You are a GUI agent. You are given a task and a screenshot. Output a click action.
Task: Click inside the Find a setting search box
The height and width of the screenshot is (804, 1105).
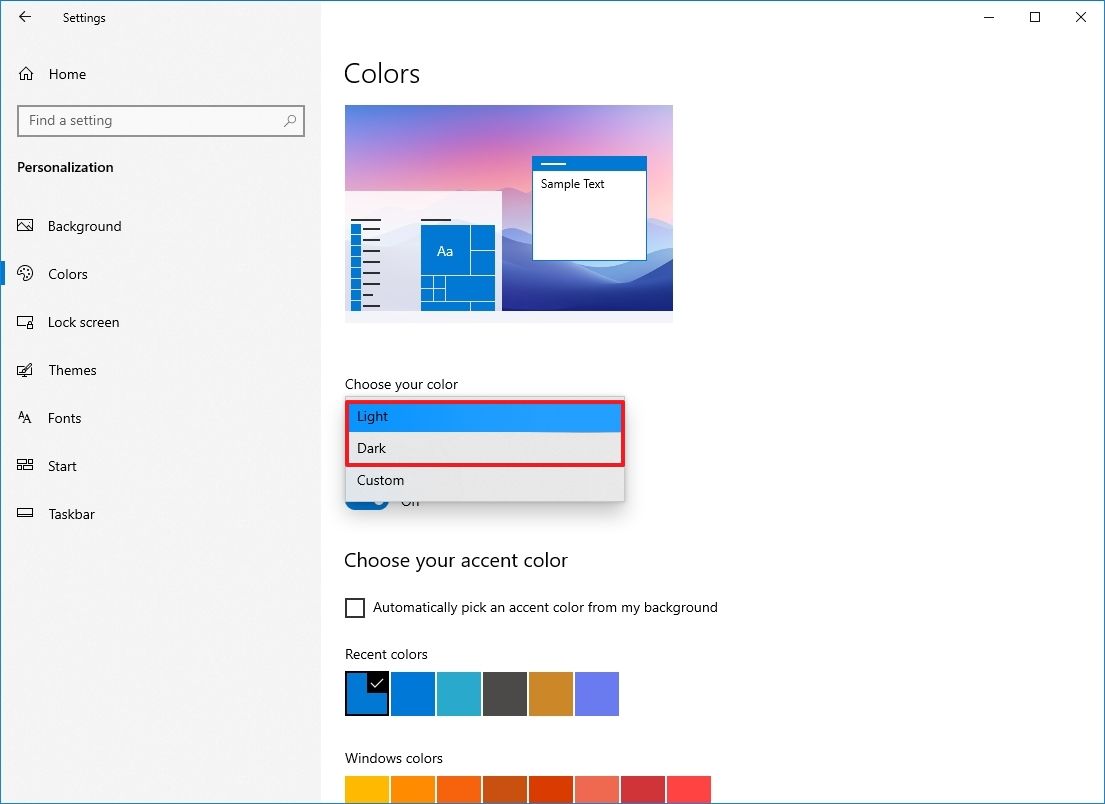click(160, 120)
